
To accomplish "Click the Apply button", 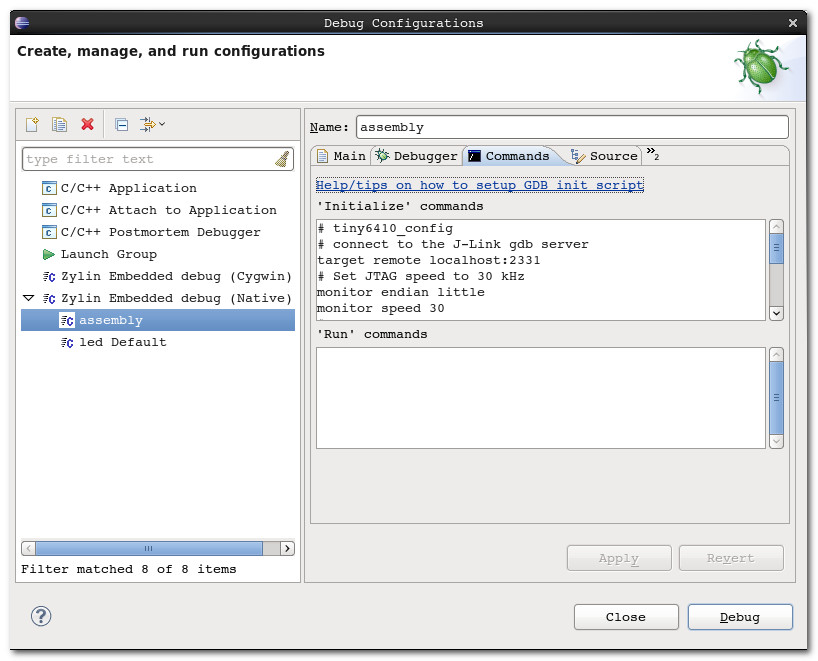I will tap(619, 558).
